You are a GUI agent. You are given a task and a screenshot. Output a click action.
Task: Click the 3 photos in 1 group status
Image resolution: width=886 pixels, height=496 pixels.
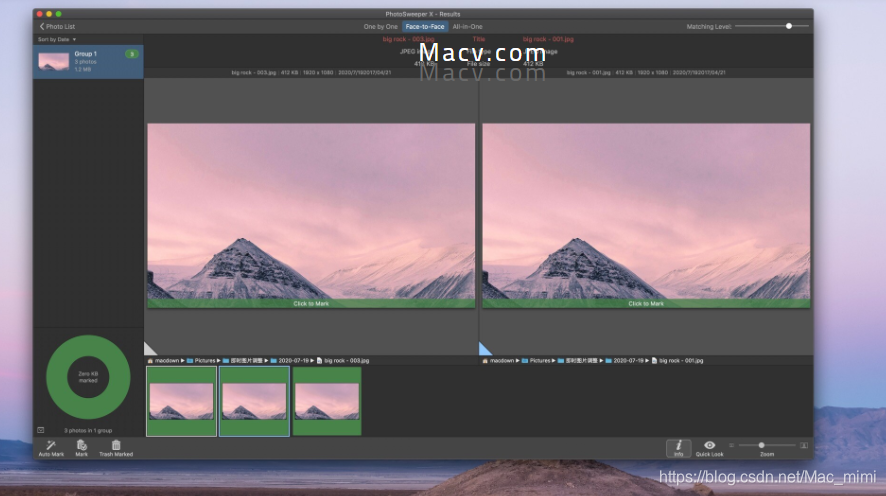pyautogui.click(x=88, y=430)
